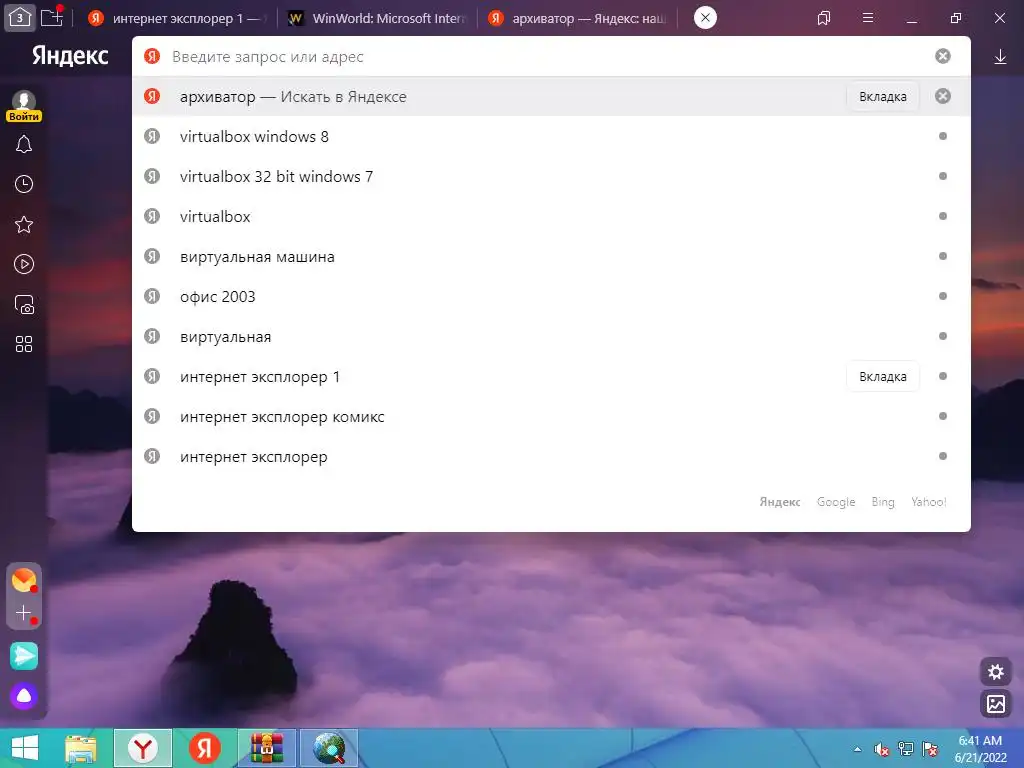Switch to the 'архиватор — Яндекс' tab

click(x=578, y=18)
